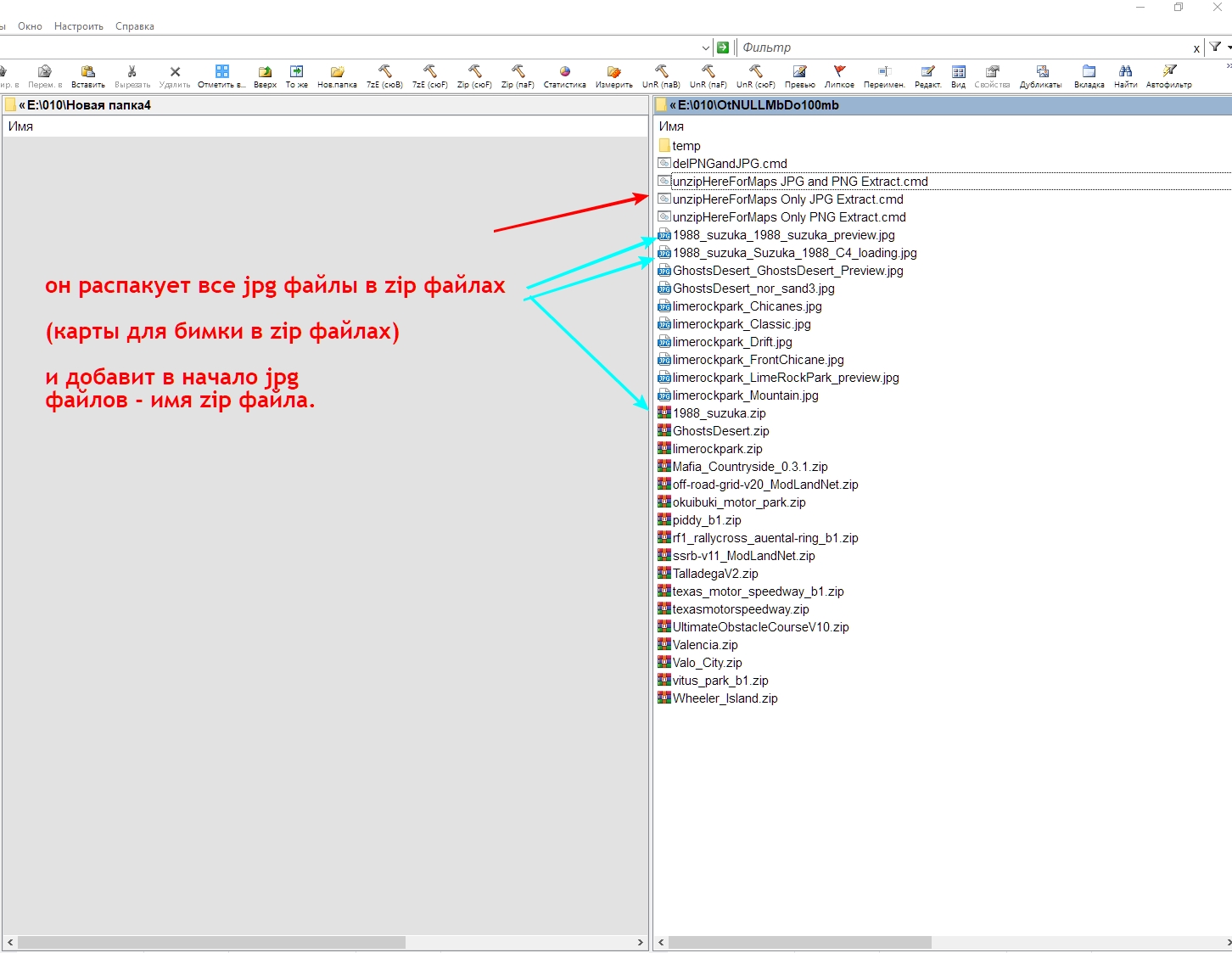Image resolution: width=1232 pixels, height=953 pixels.
Task: Select Valo_City.zip archive
Action: pos(701,663)
